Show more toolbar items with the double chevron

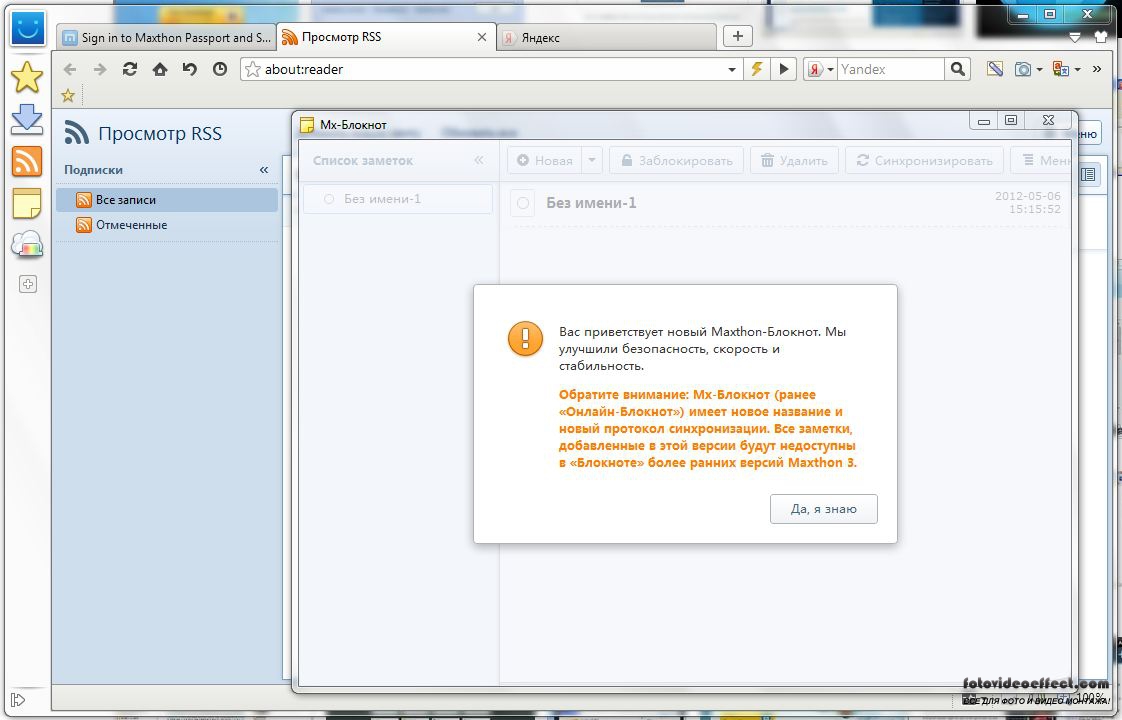pyautogui.click(x=1097, y=69)
